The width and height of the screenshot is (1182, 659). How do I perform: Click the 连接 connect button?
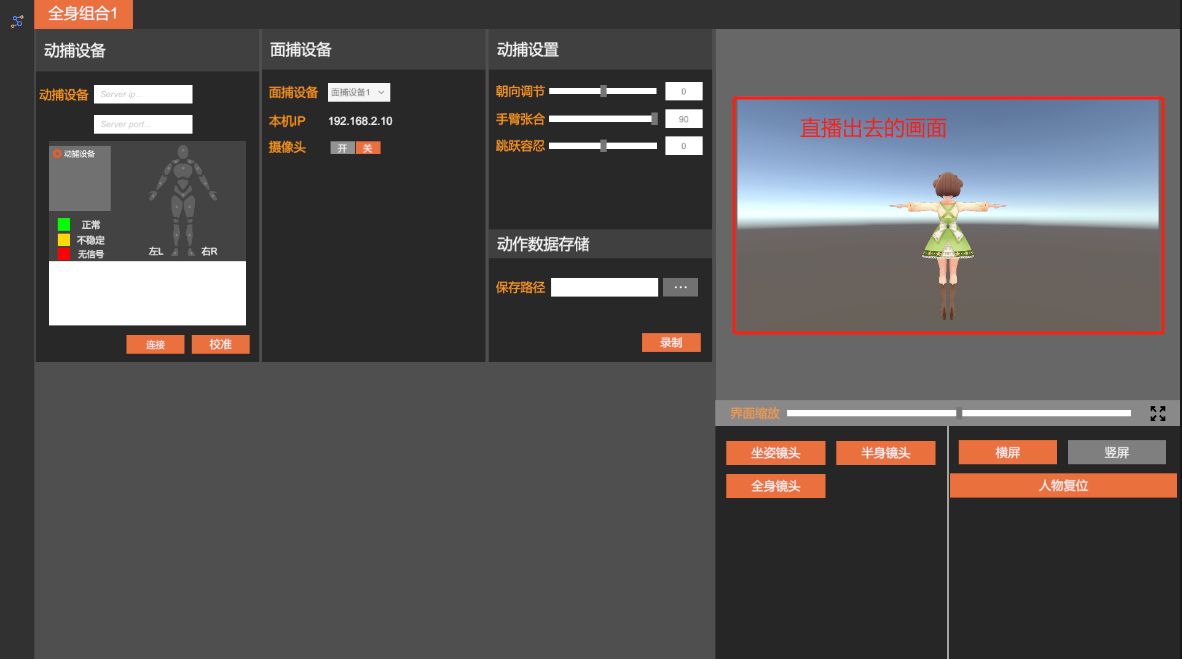pyautogui.click(x=155, y=344)
